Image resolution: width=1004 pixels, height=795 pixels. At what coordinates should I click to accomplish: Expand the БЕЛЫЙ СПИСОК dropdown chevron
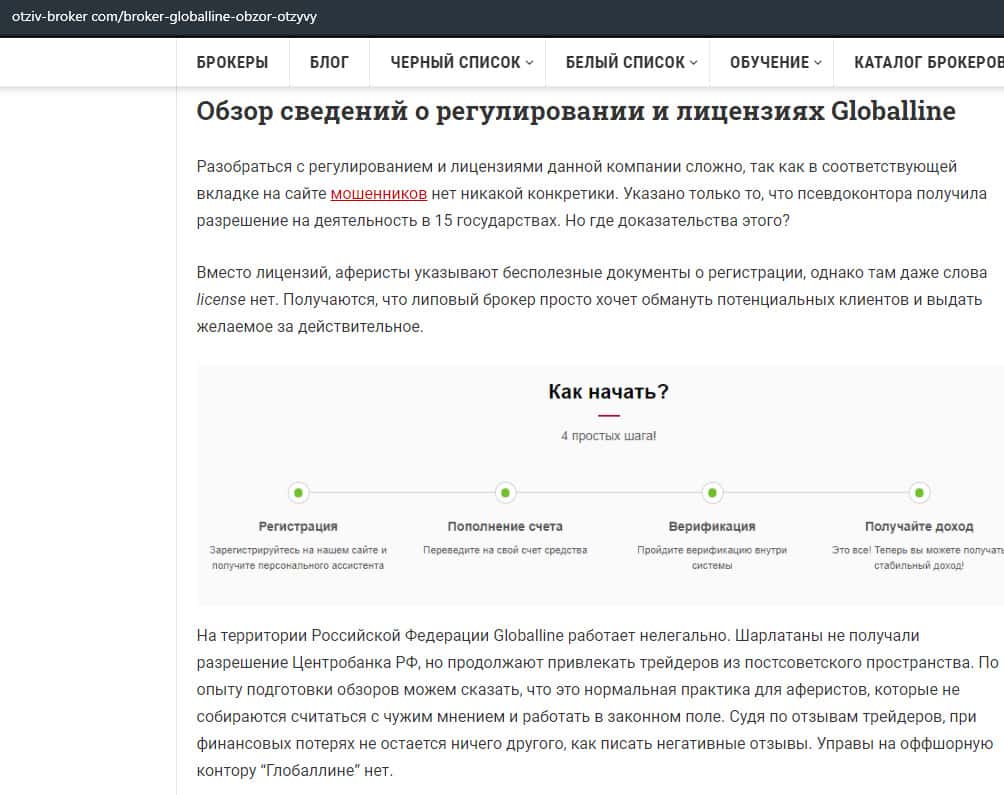pos(693,62)
